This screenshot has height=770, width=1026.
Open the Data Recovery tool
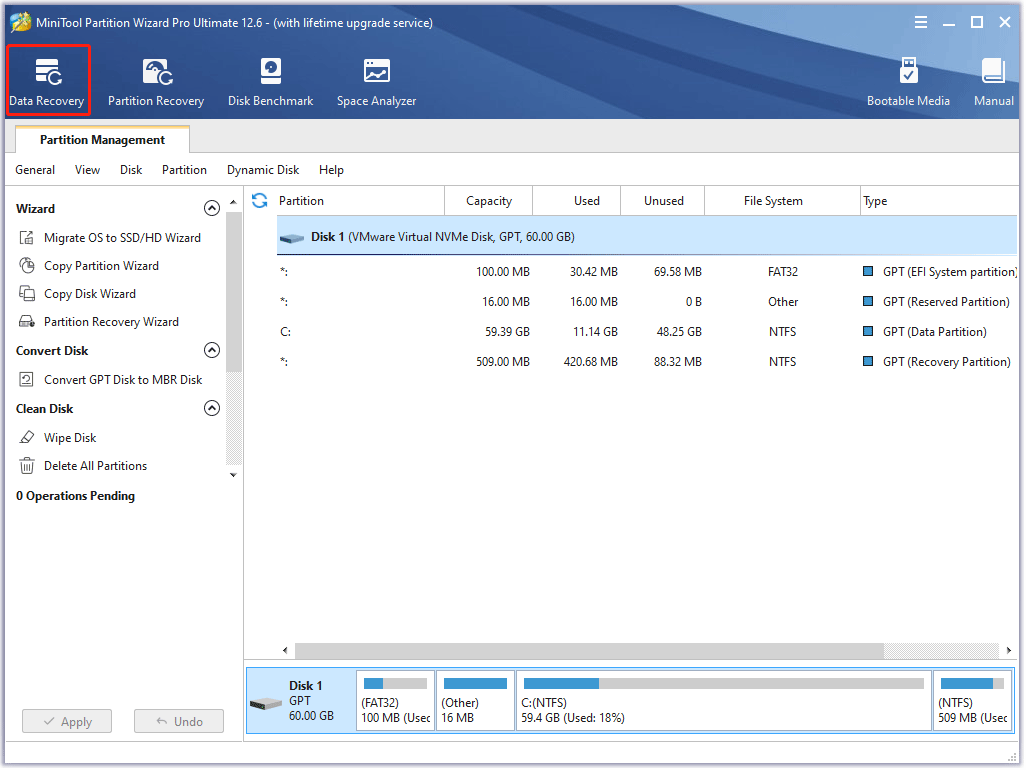[47, 80]
